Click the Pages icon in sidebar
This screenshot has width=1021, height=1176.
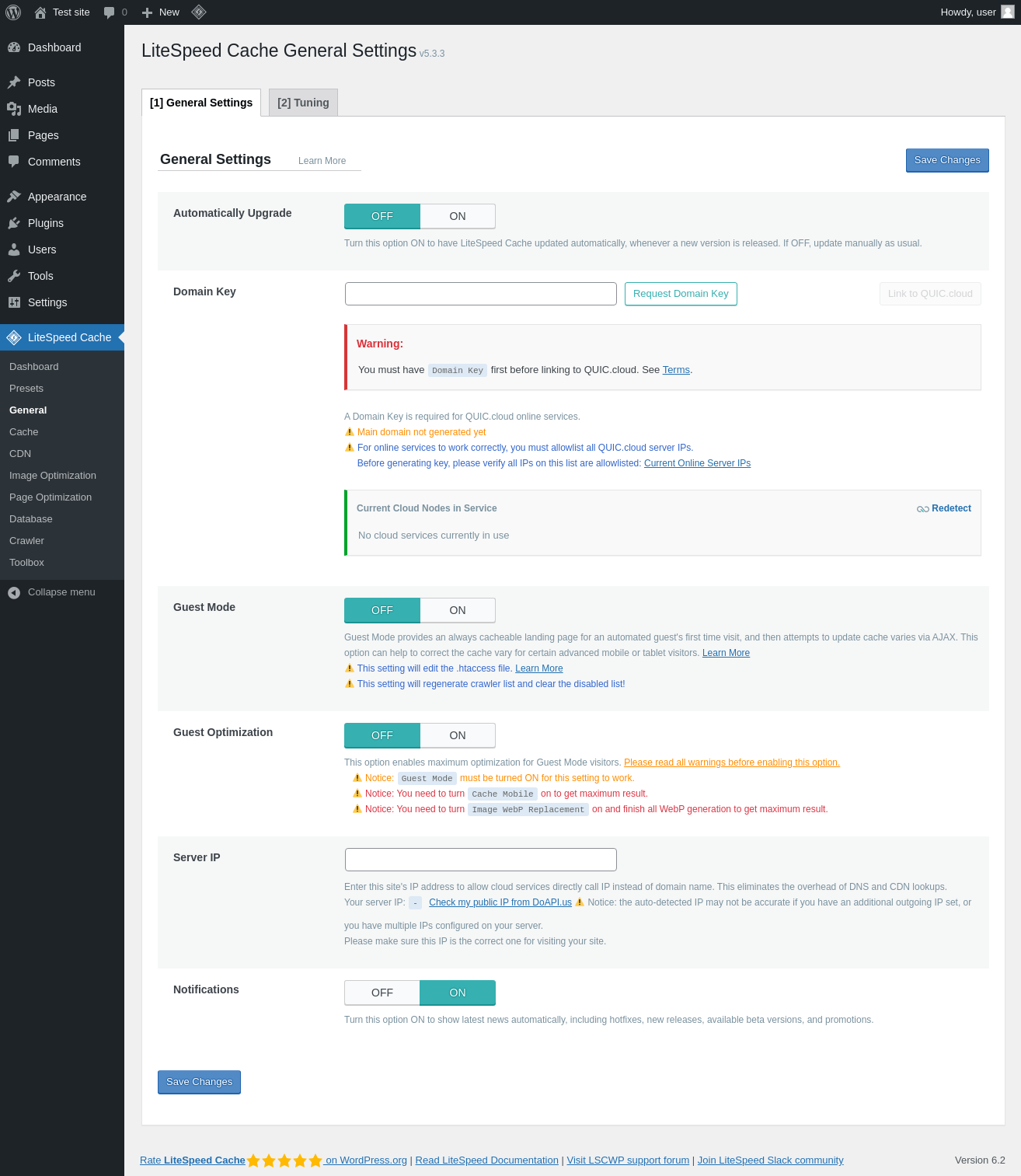(x=14, y=135)
